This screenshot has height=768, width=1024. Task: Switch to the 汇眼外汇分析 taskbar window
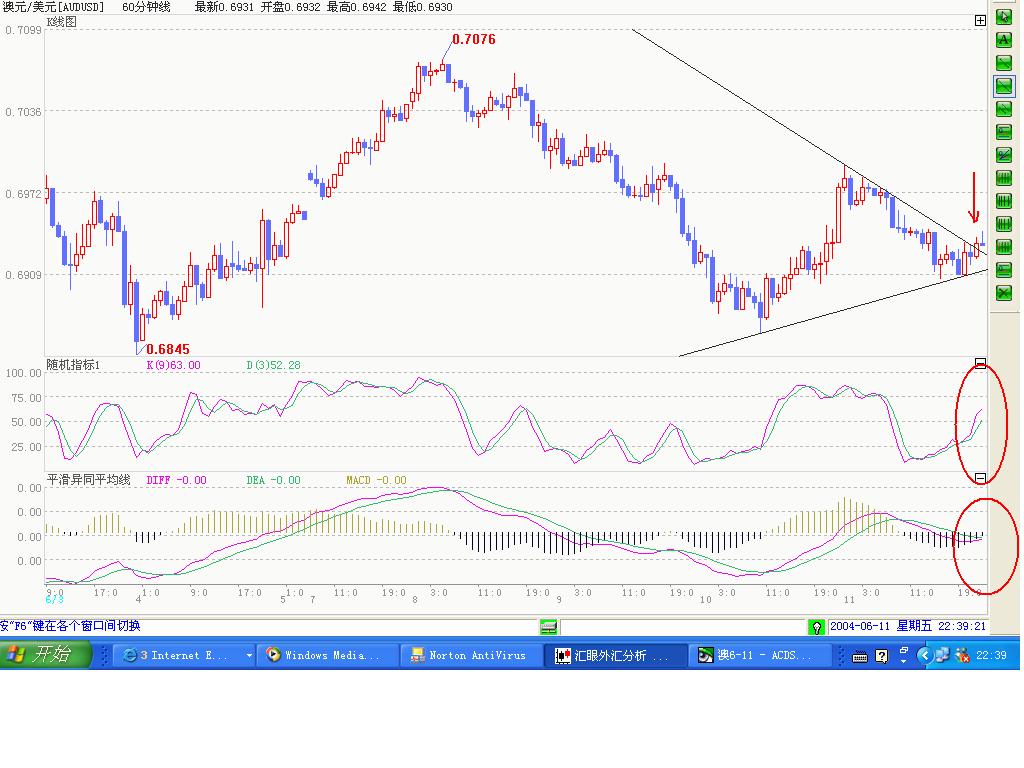tap(615, 656)
